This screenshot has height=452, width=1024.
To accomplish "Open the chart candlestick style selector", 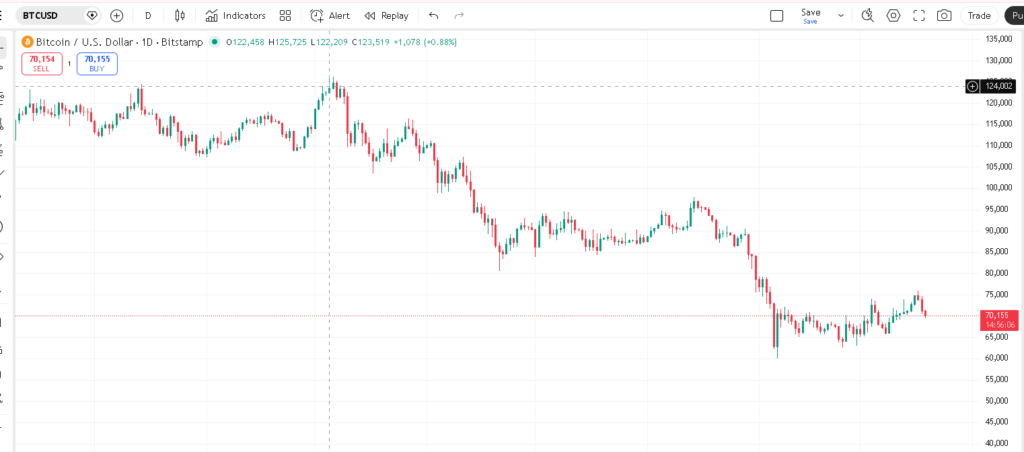I will 180,15.
